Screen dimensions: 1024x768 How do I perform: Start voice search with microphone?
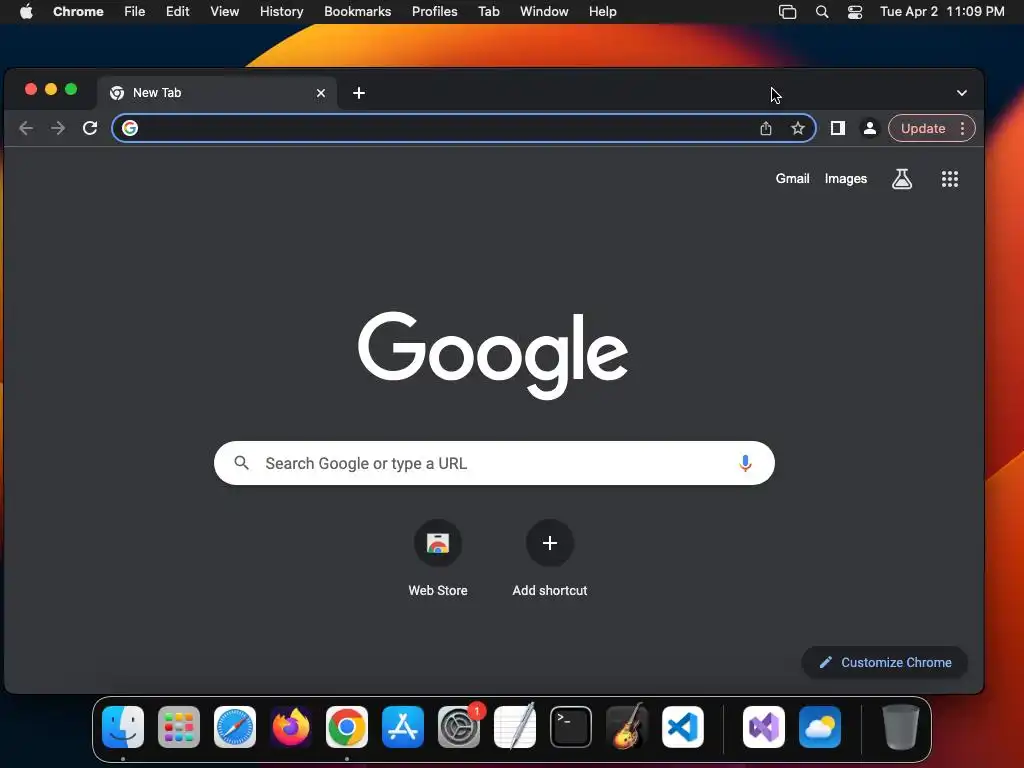[745, 463]
